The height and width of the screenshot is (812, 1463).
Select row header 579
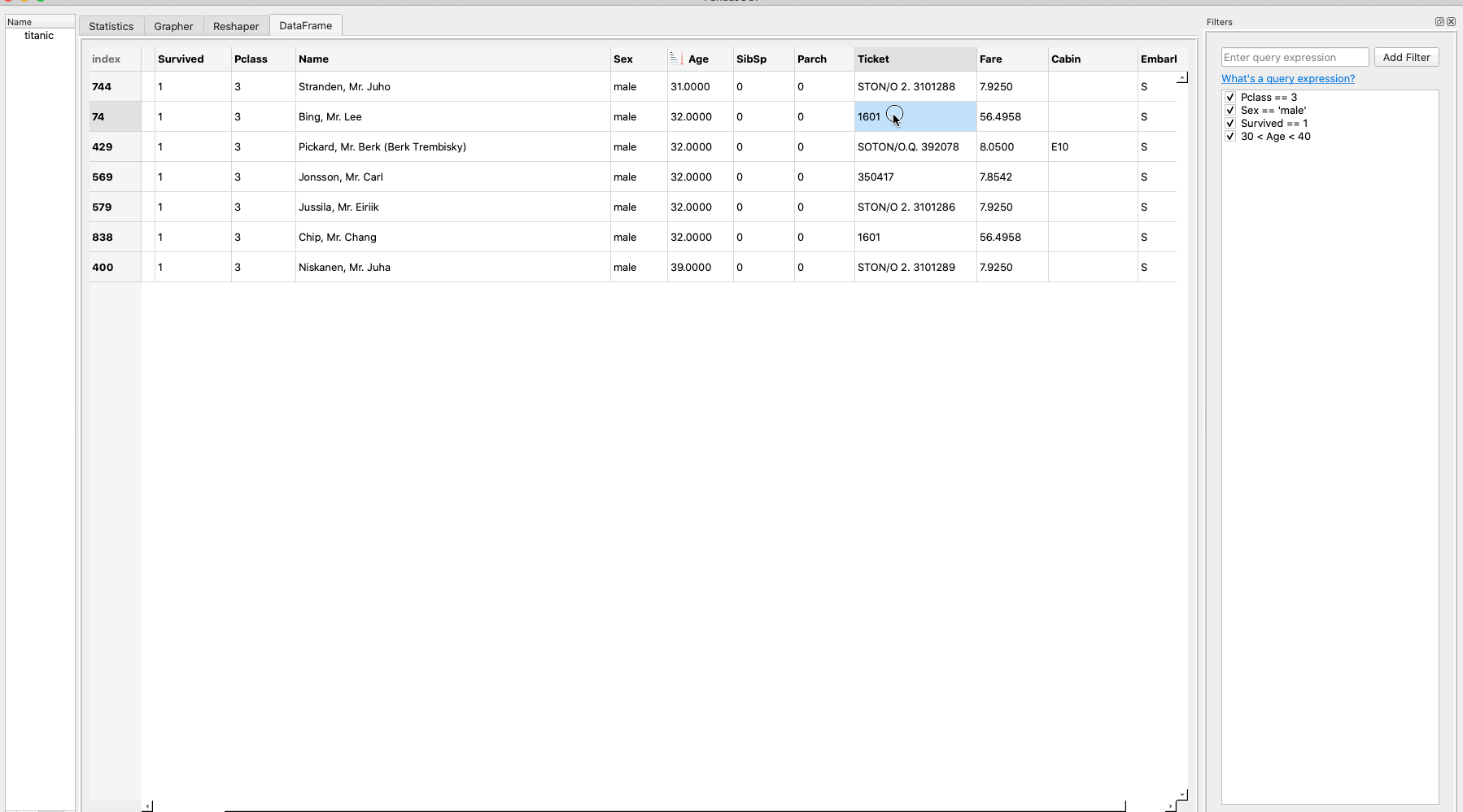(115, 207)
